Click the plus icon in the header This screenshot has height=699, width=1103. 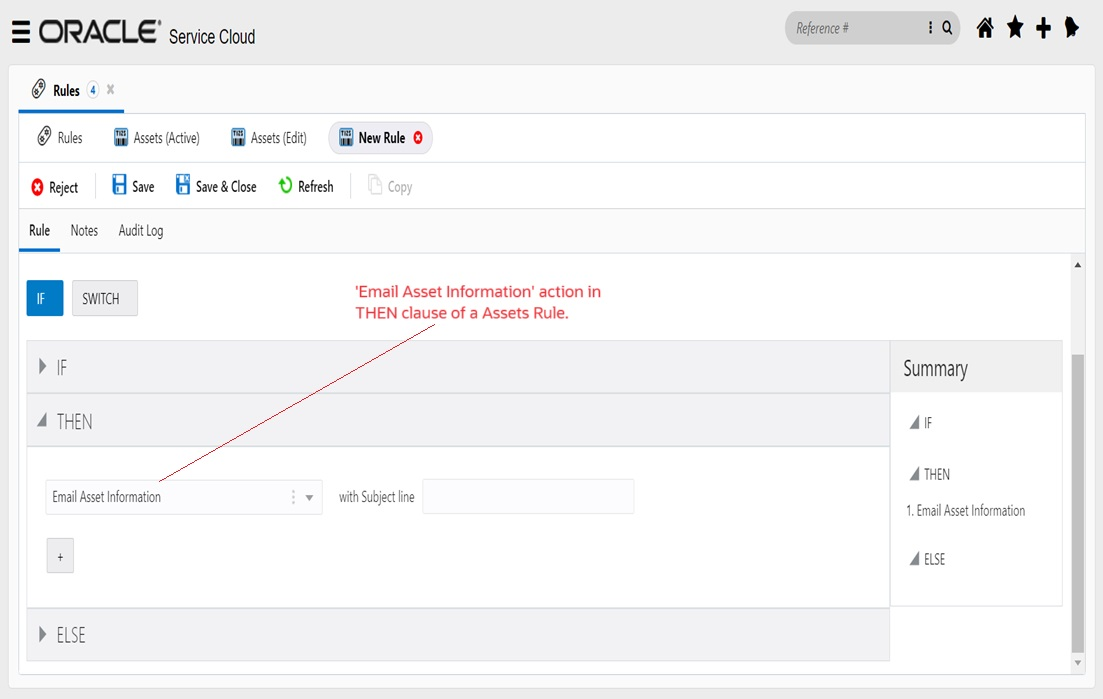point(1043,27)
